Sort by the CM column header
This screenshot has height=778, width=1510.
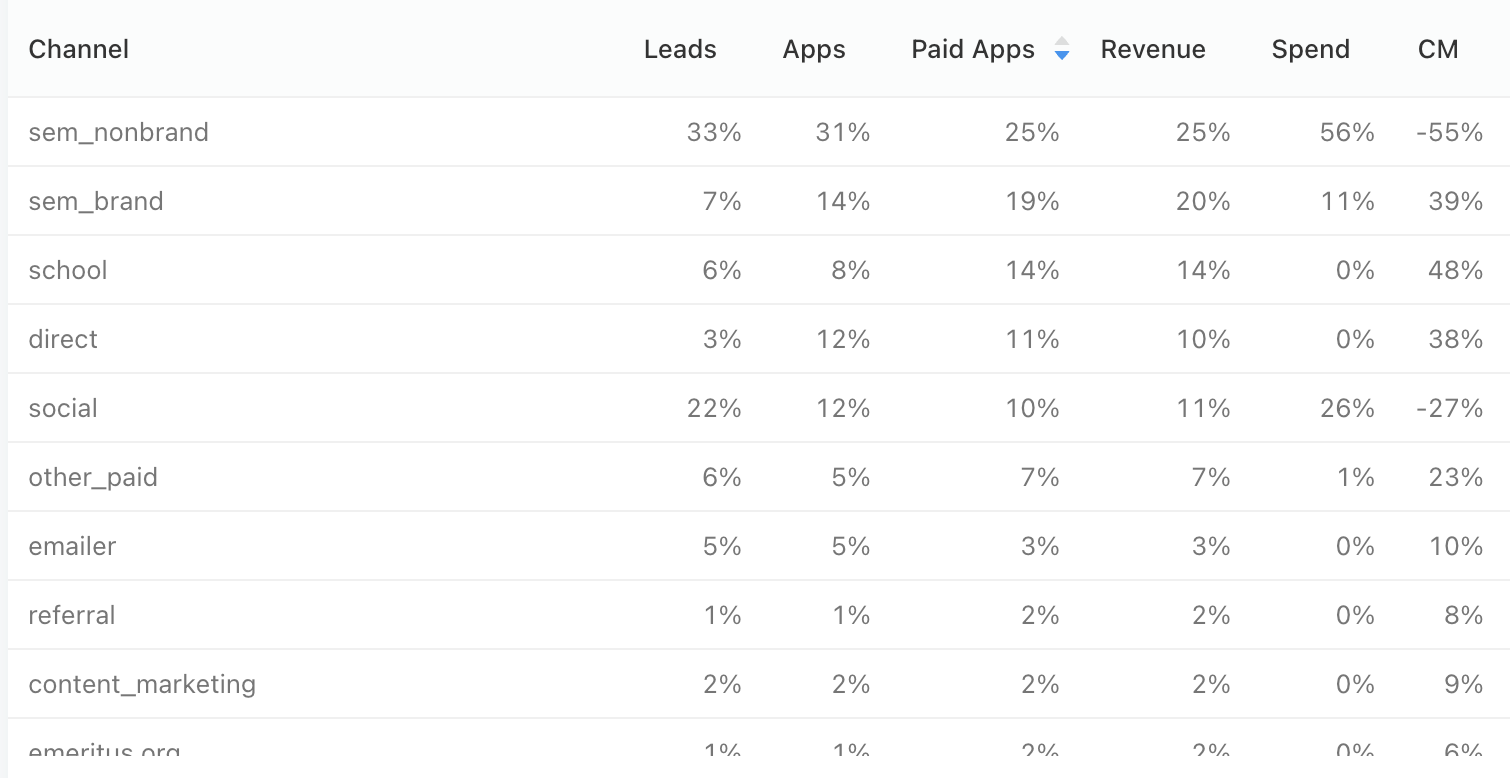point(1438,49)
